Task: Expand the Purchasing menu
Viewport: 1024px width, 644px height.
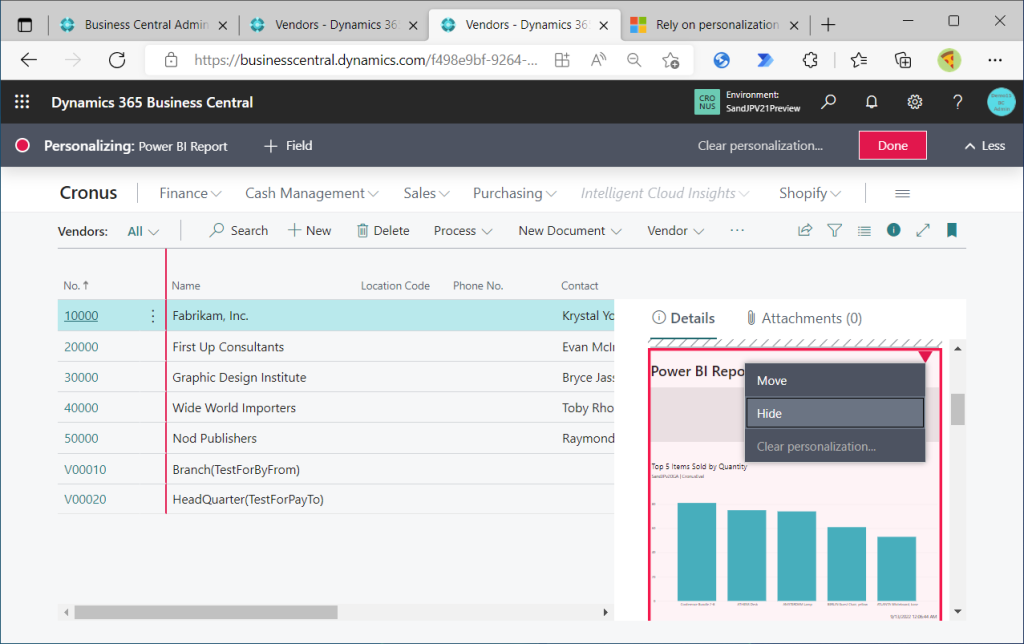Action: tap(515, 193)
